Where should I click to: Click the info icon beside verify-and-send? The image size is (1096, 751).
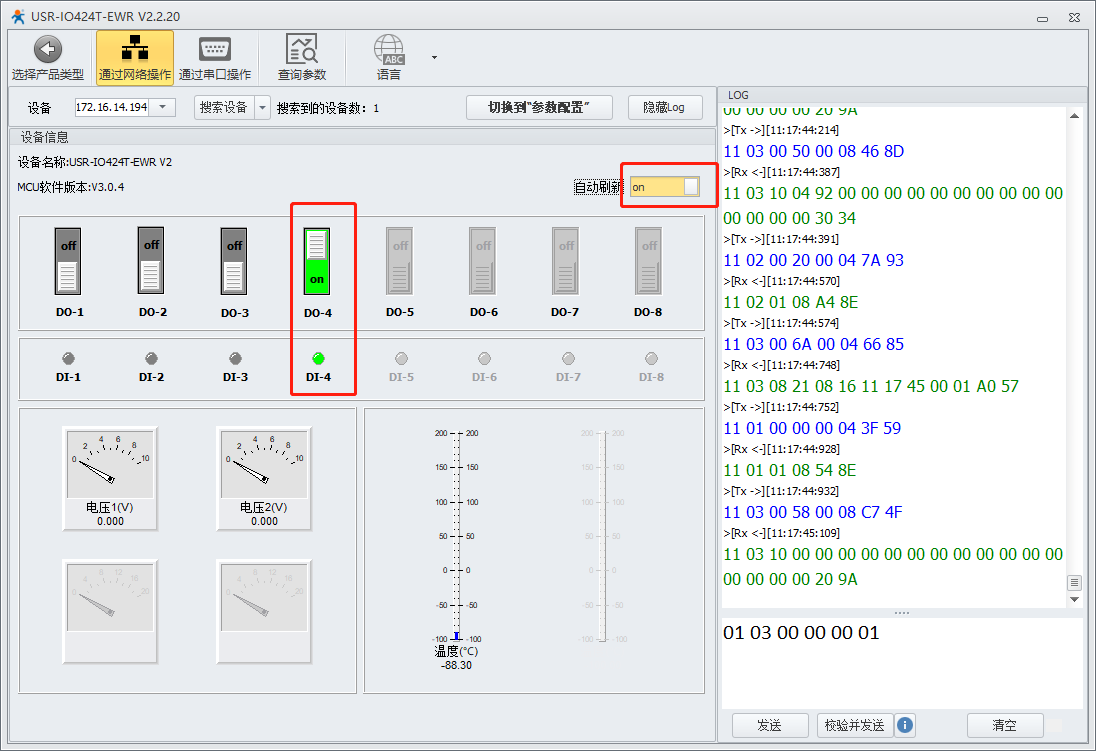coord(904,725)
